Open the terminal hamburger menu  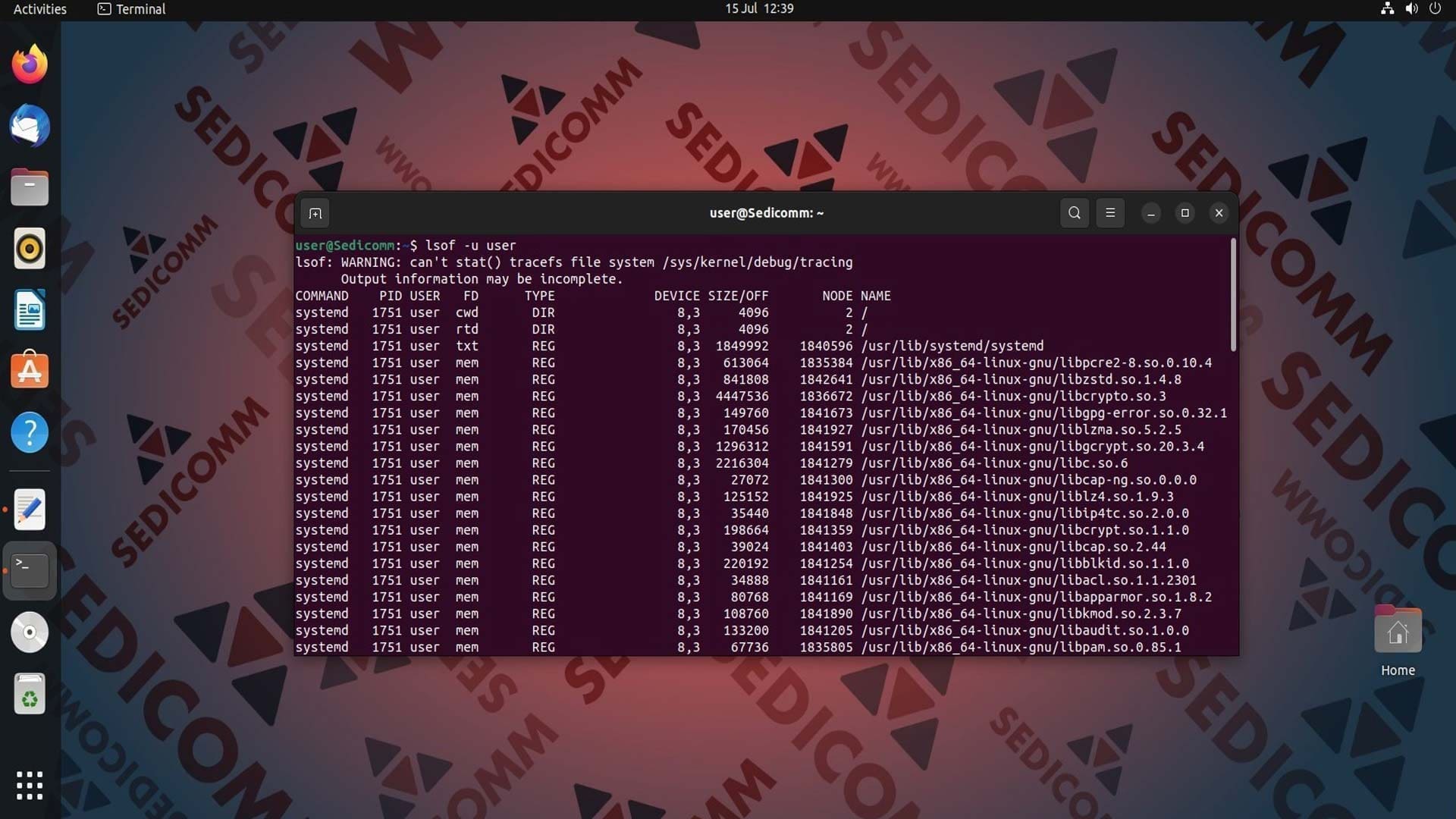click(1110, 213)
